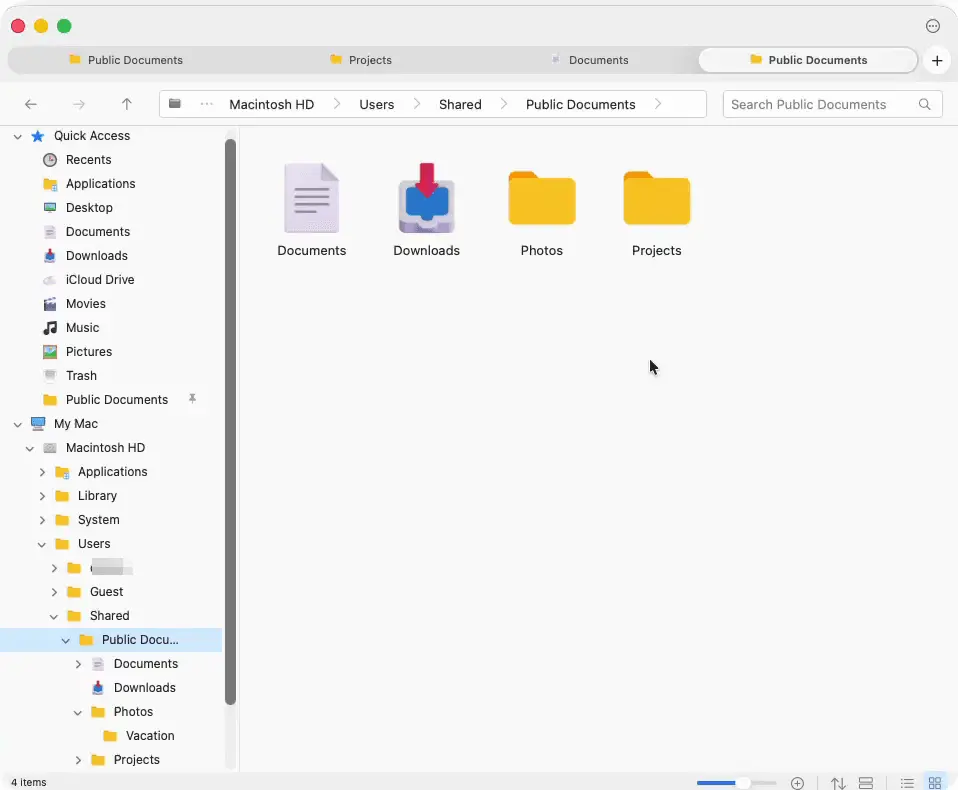
Task: Go forward with the right arrow
Action: click(78, 104)
